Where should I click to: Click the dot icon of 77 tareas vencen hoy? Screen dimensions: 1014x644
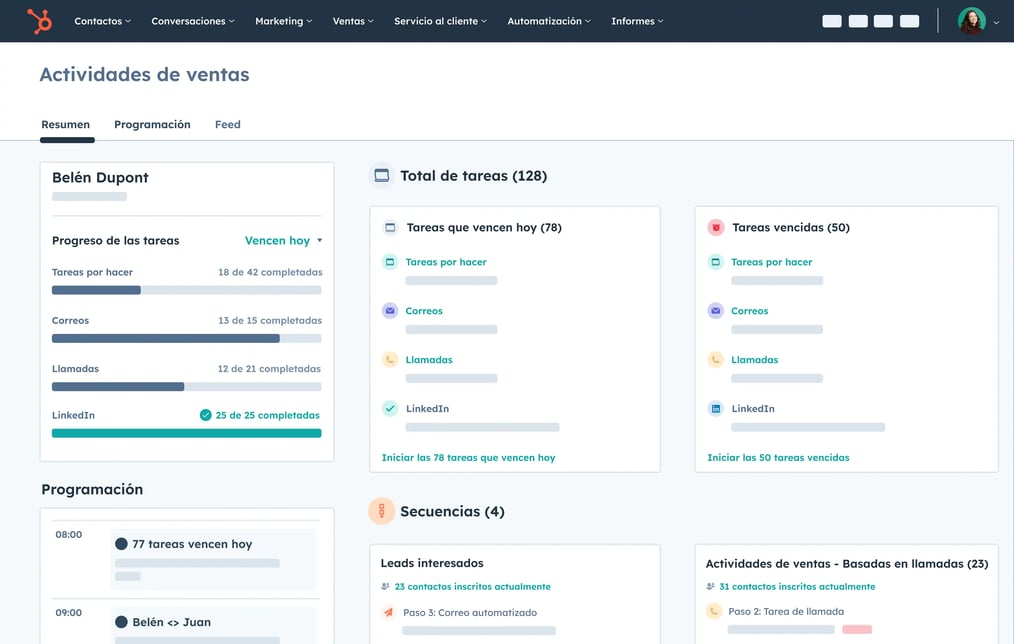[x=121, y=544]
